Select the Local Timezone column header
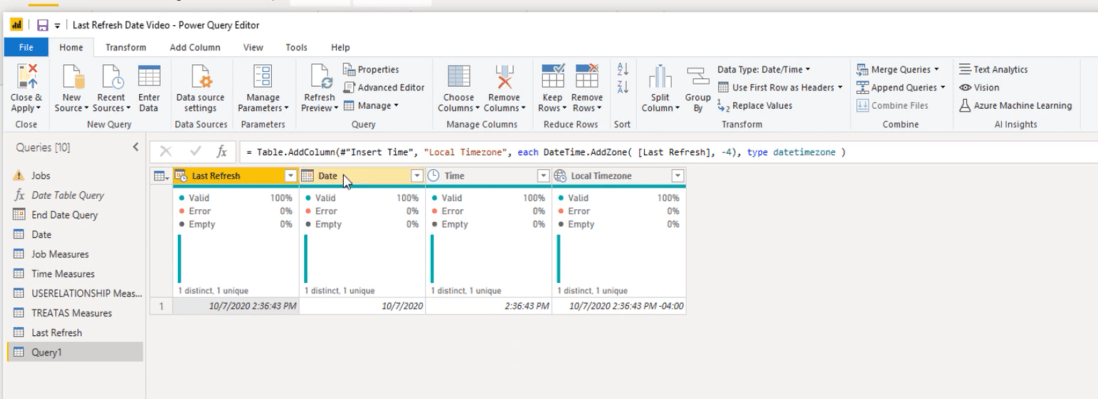Viewport: 1098px width, 399px height. tap(618, 176)
